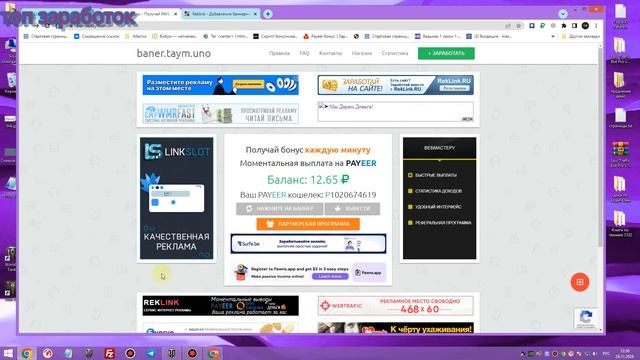Viewport: 640px width, 360px height.
Task: Open the FAQ page
Action: 304,53
